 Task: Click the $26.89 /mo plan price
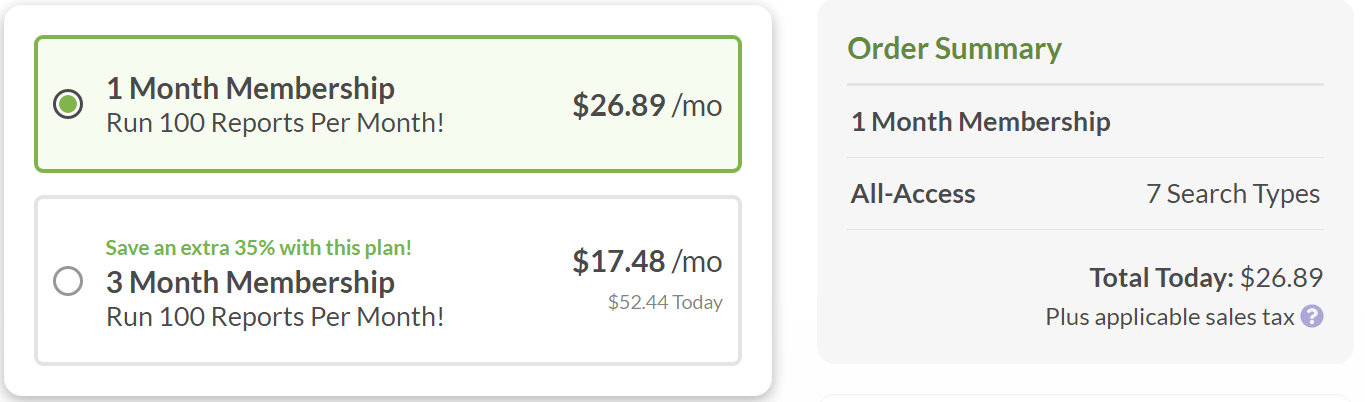[646, 105]
